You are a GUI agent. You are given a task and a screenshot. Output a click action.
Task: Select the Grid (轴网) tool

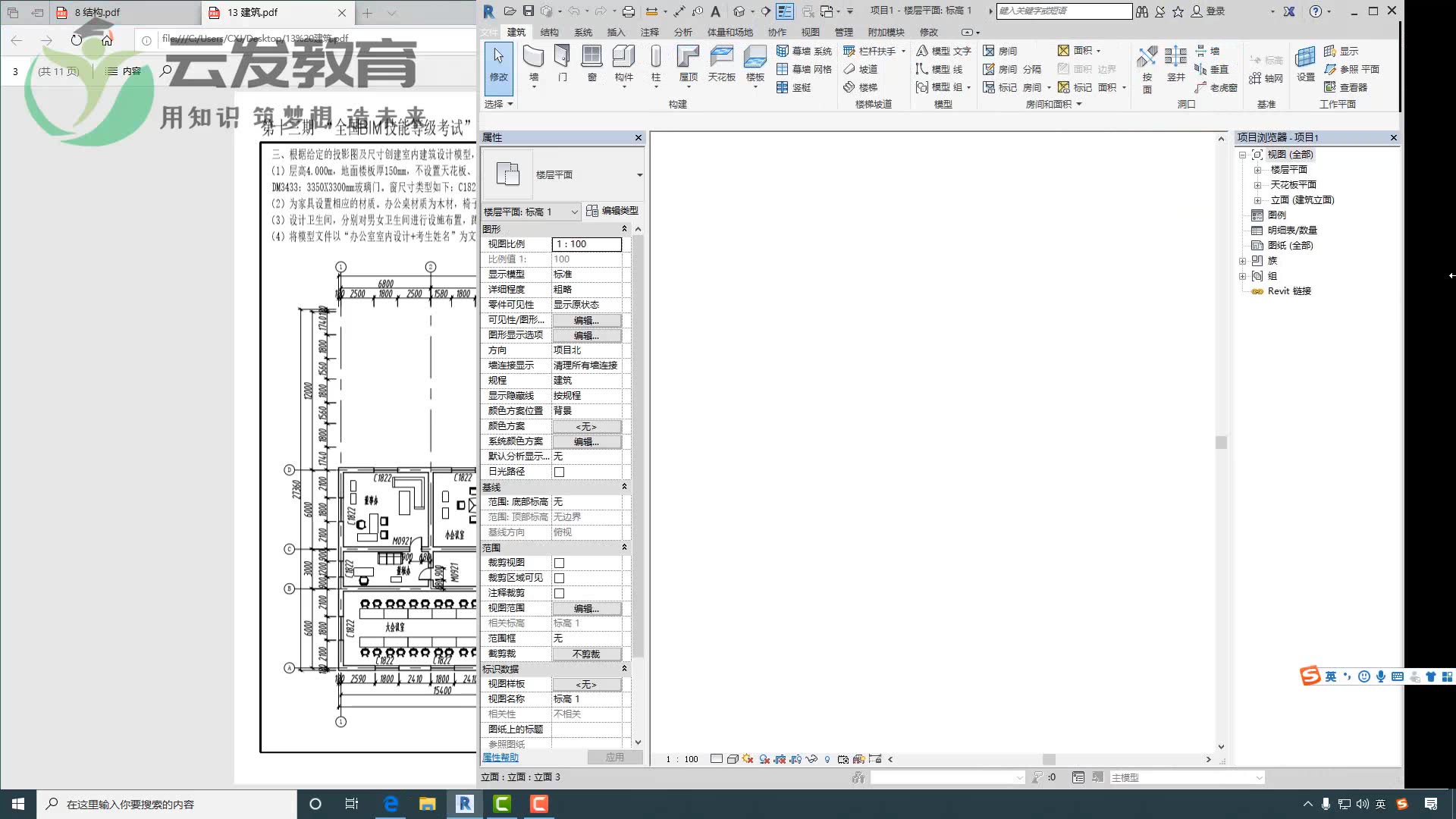[1266, 78]
